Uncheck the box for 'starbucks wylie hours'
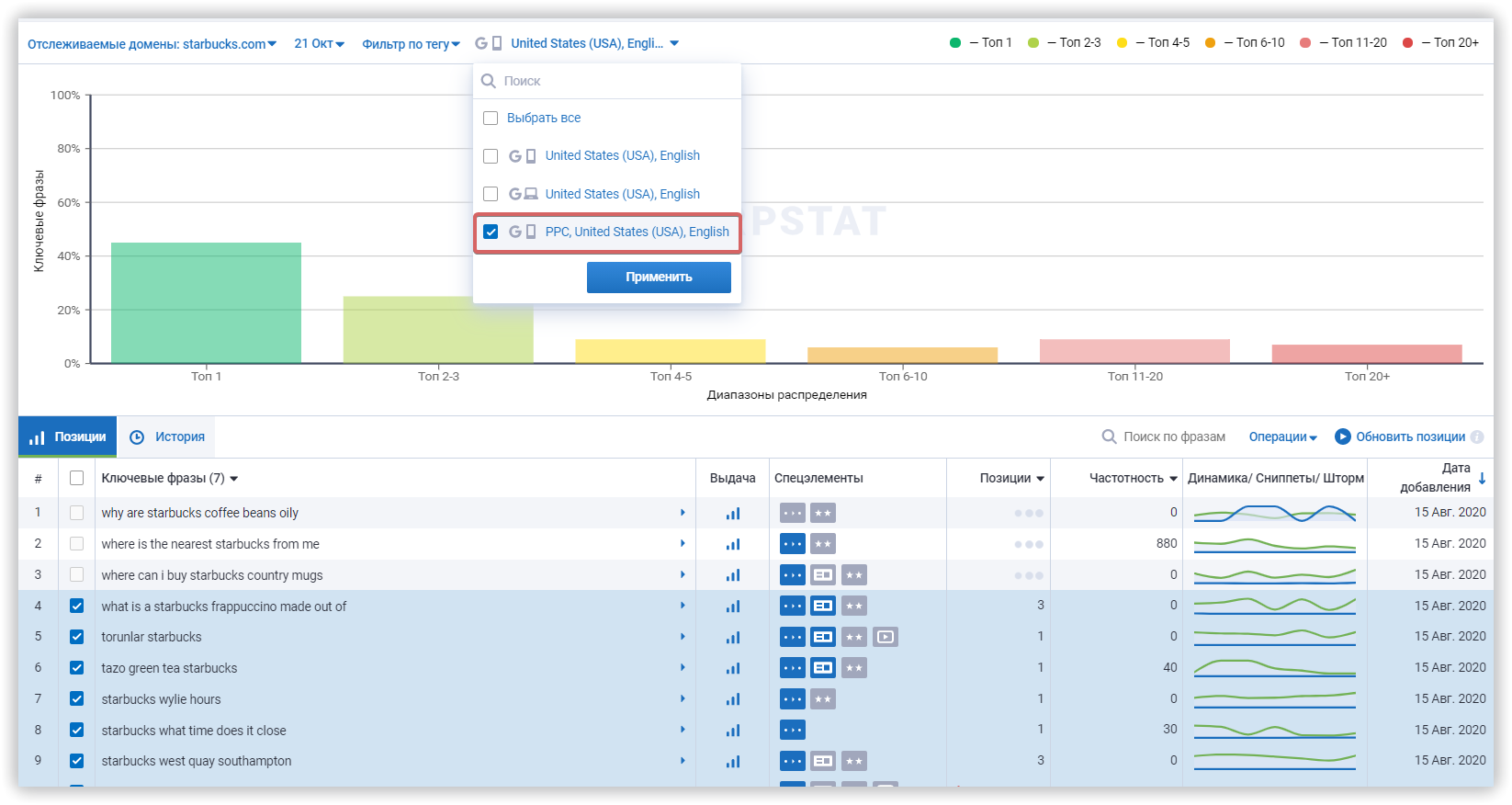Viewport: 1512px width, 805px height. click(x=76, y=699)
